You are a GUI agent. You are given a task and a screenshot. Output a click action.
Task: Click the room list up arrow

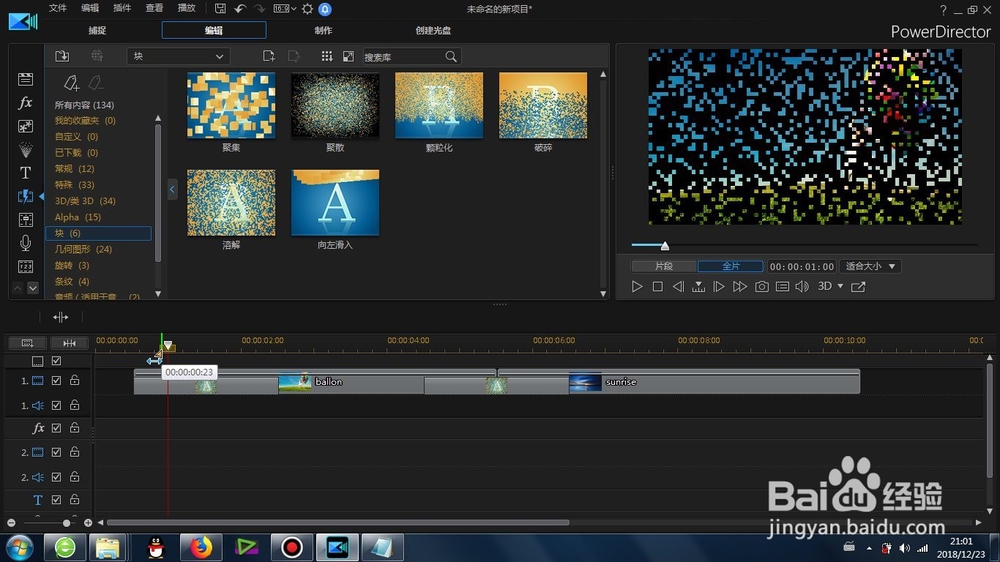pos(18,288)
